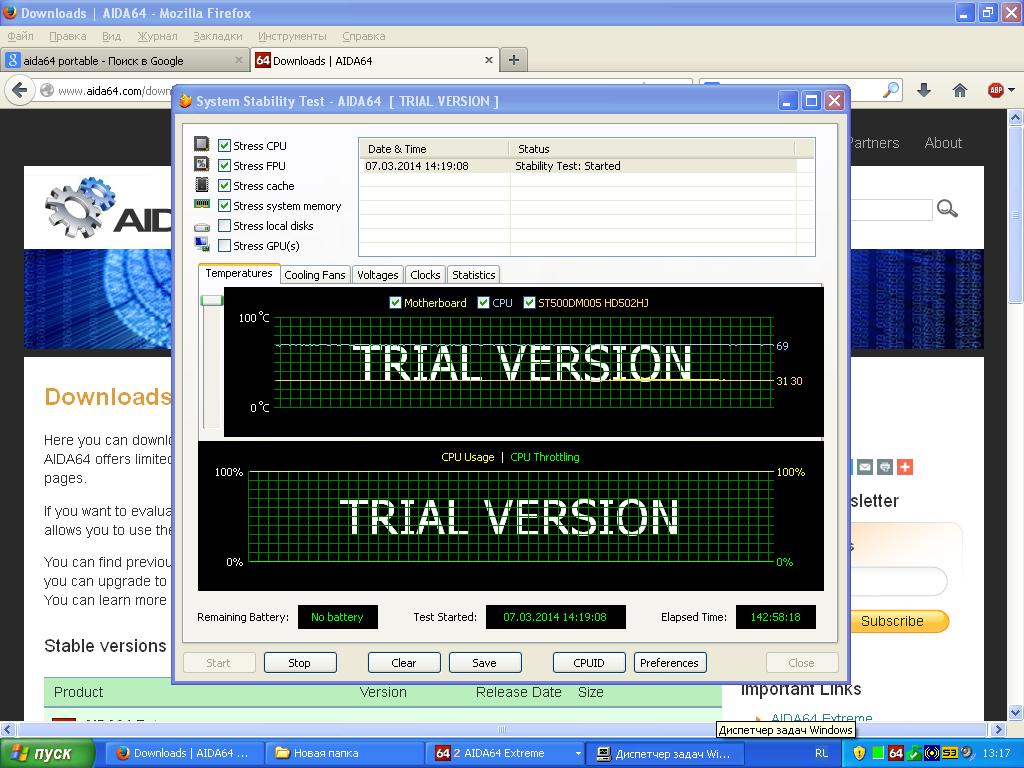
Task: Uncheck the Stress cache checkbox
Action: [224, 185]
